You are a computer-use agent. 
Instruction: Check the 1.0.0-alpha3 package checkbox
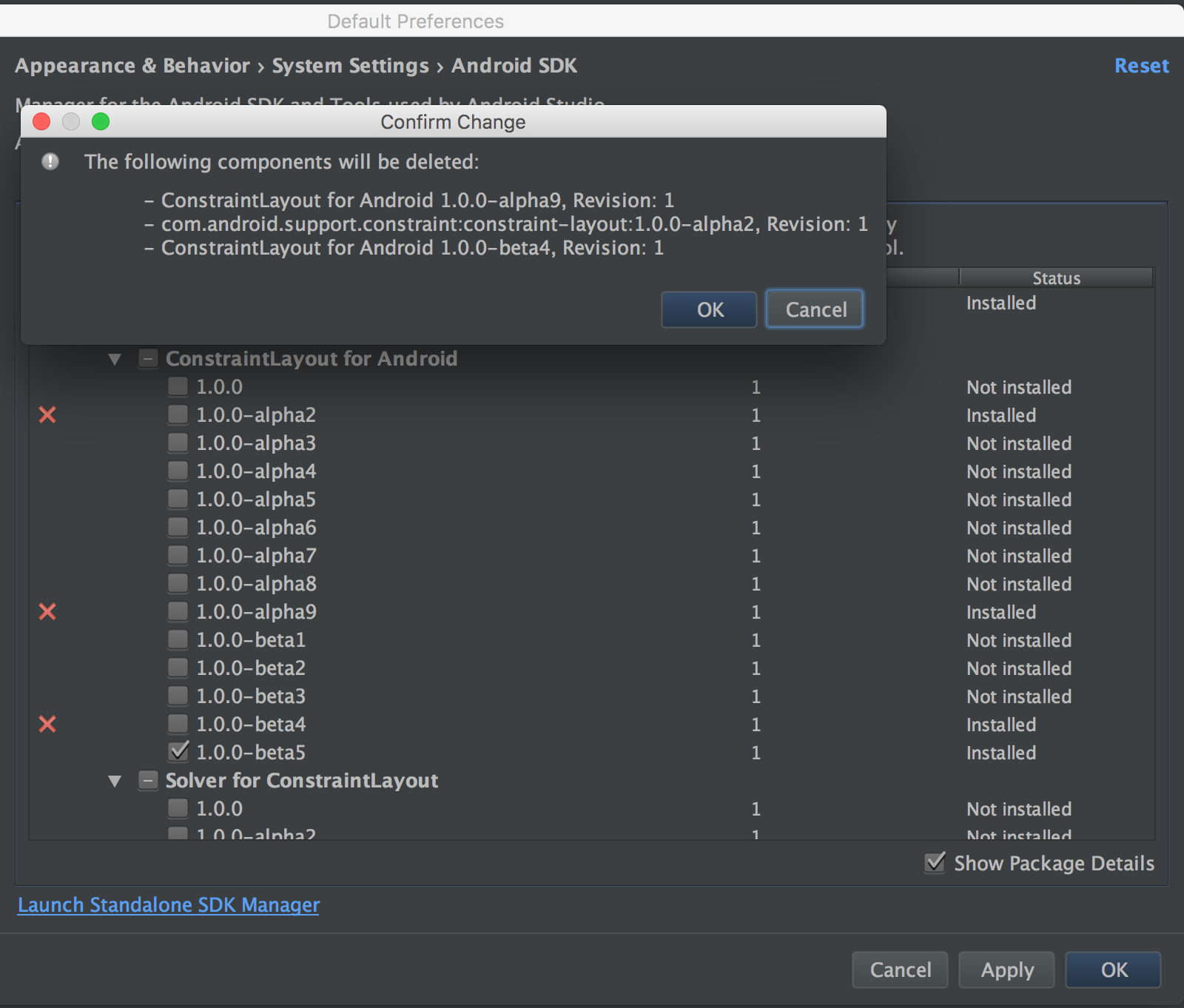[178, 443]
